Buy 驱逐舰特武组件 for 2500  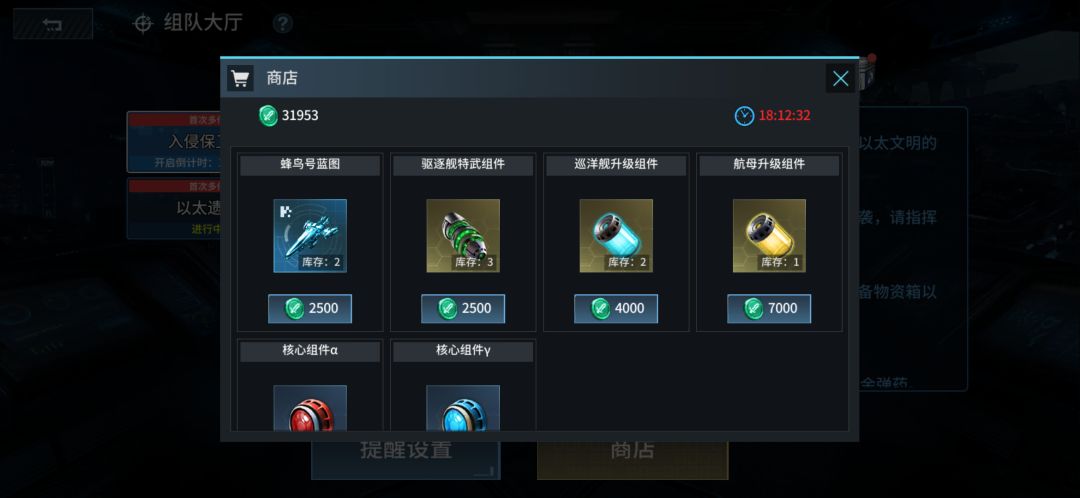(463, 309)
